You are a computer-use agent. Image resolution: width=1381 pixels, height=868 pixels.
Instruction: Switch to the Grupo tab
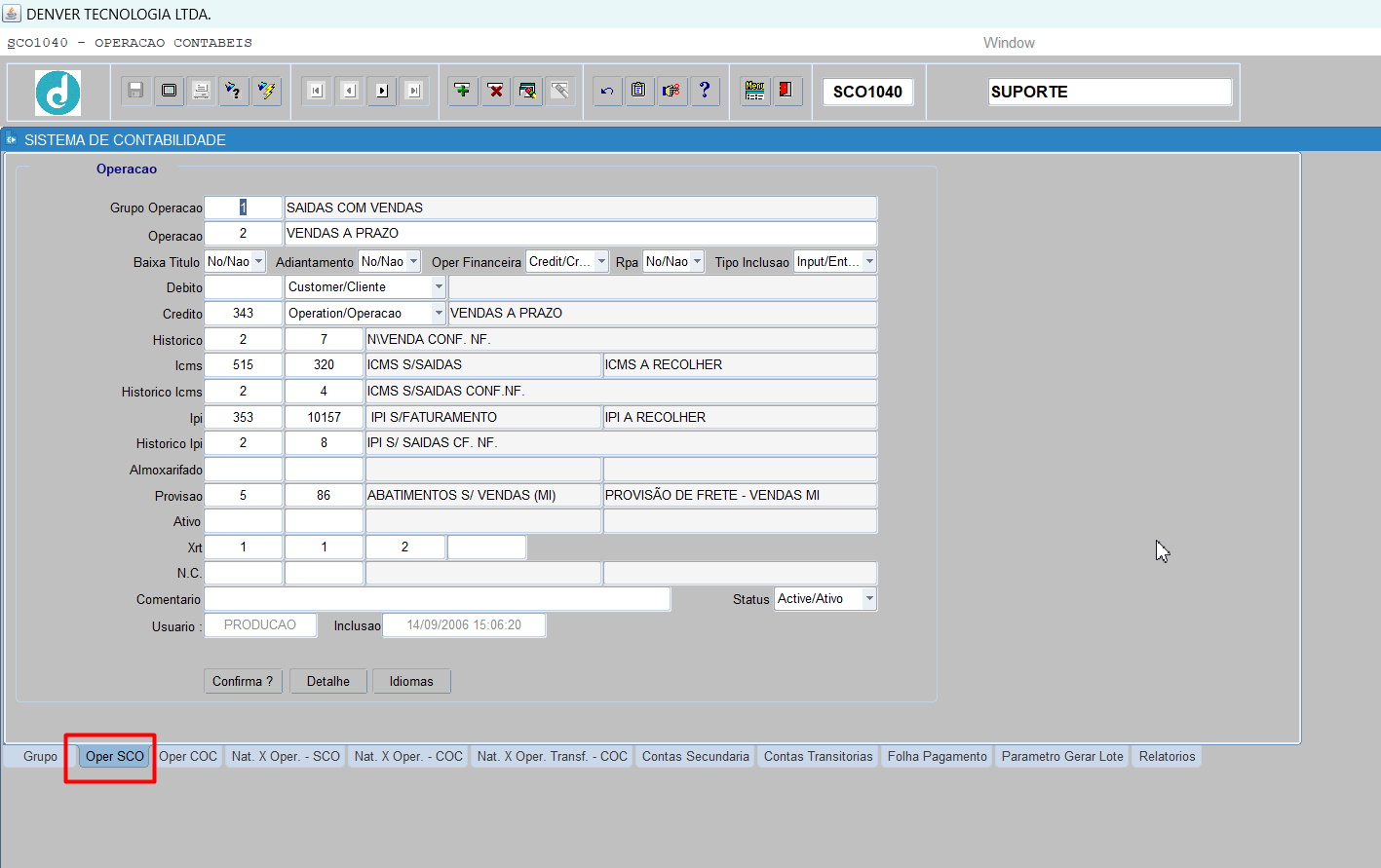click(x=40, y=756)
